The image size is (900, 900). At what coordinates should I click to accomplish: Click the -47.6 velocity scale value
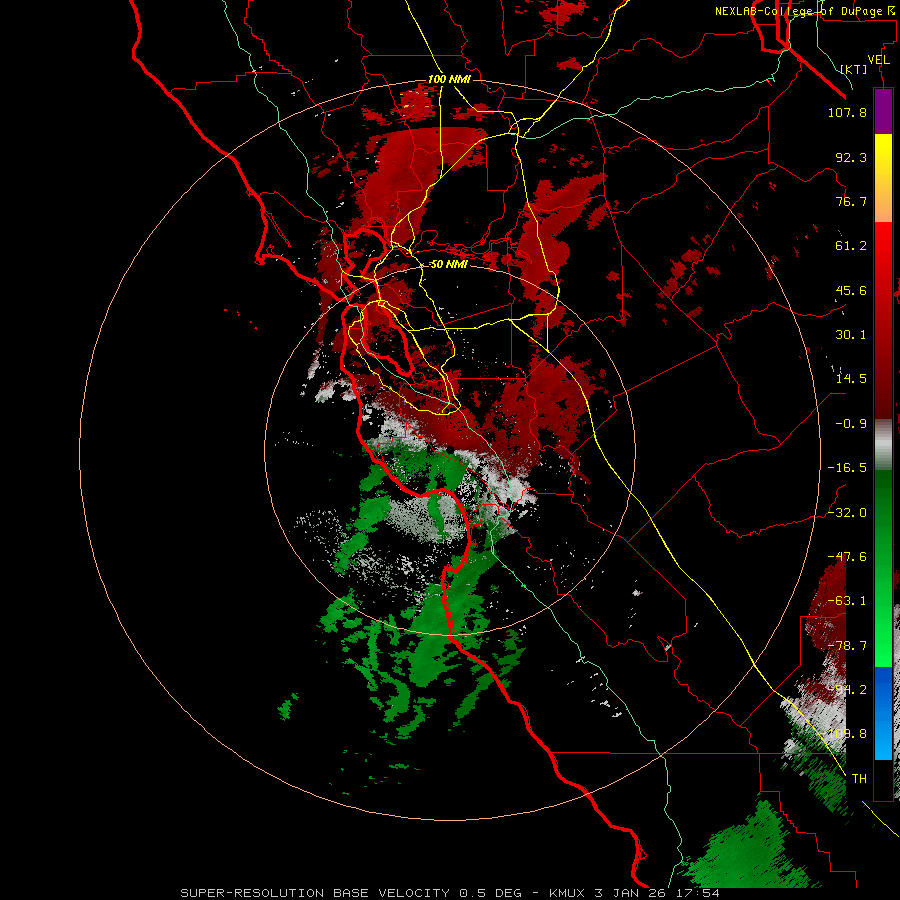pos(847,557)
